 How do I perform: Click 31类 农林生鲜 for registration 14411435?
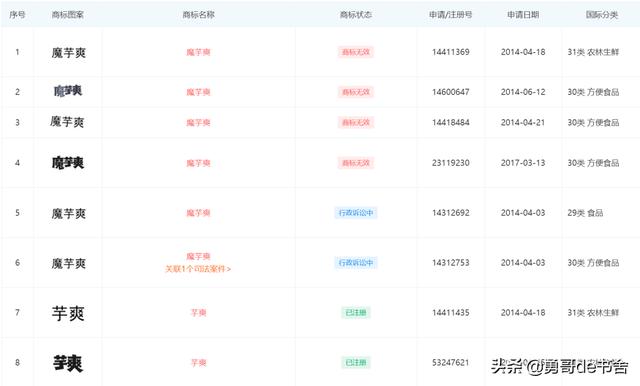pyautogui.click(x=593, y=313)
